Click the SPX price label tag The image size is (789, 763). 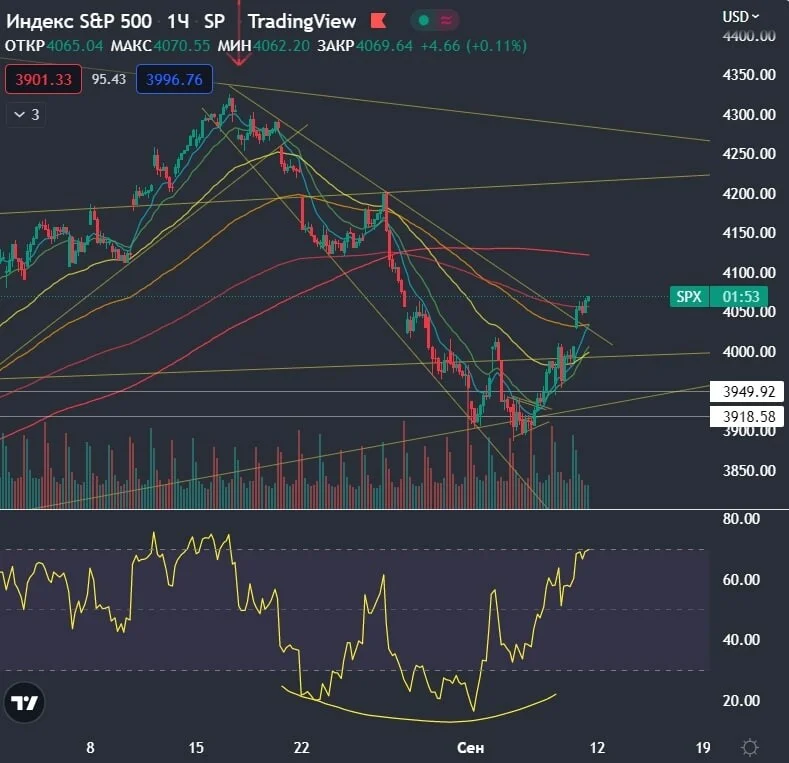click(689, 296)
